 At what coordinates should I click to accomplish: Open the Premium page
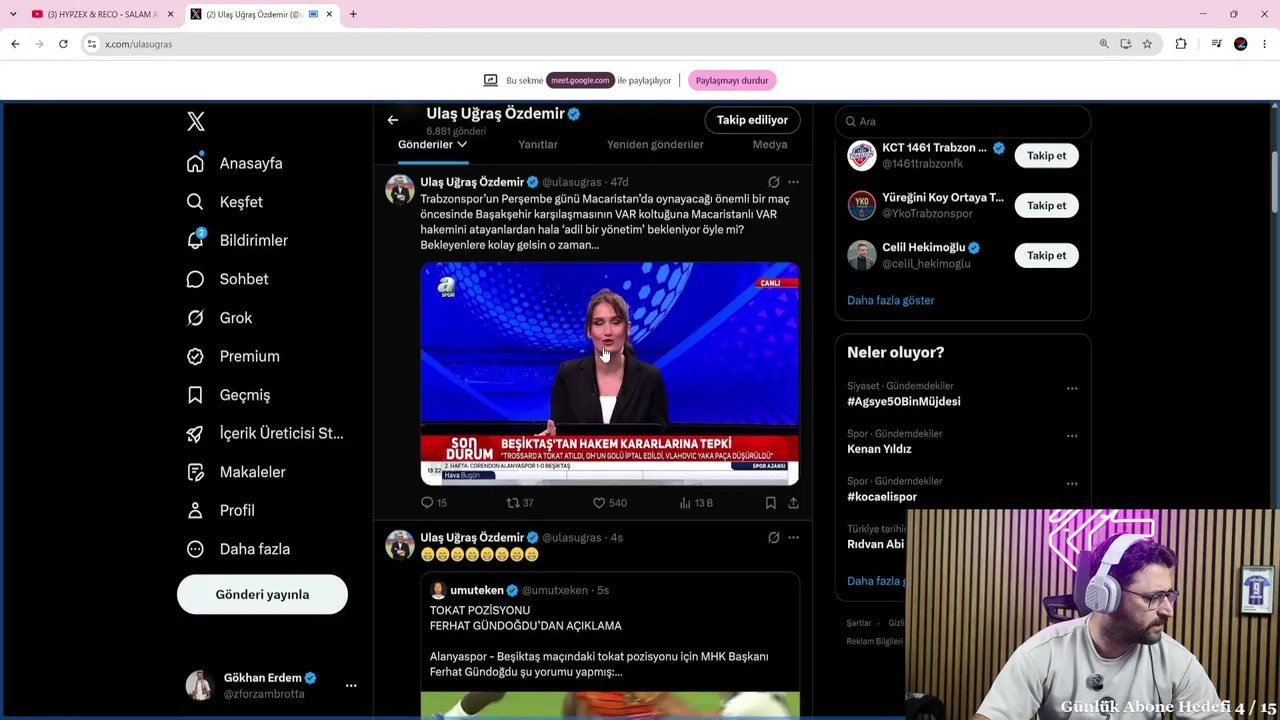point(233,356)
